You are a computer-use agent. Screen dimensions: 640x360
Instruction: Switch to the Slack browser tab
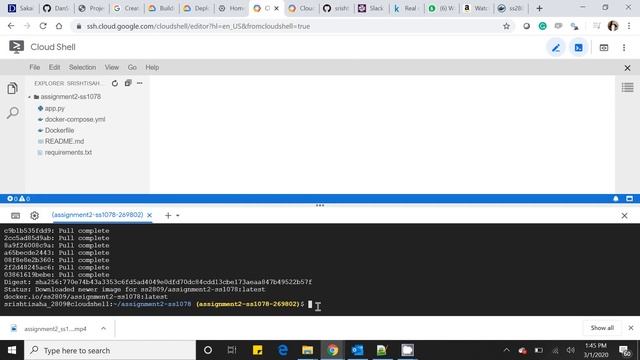click(371, 8)
